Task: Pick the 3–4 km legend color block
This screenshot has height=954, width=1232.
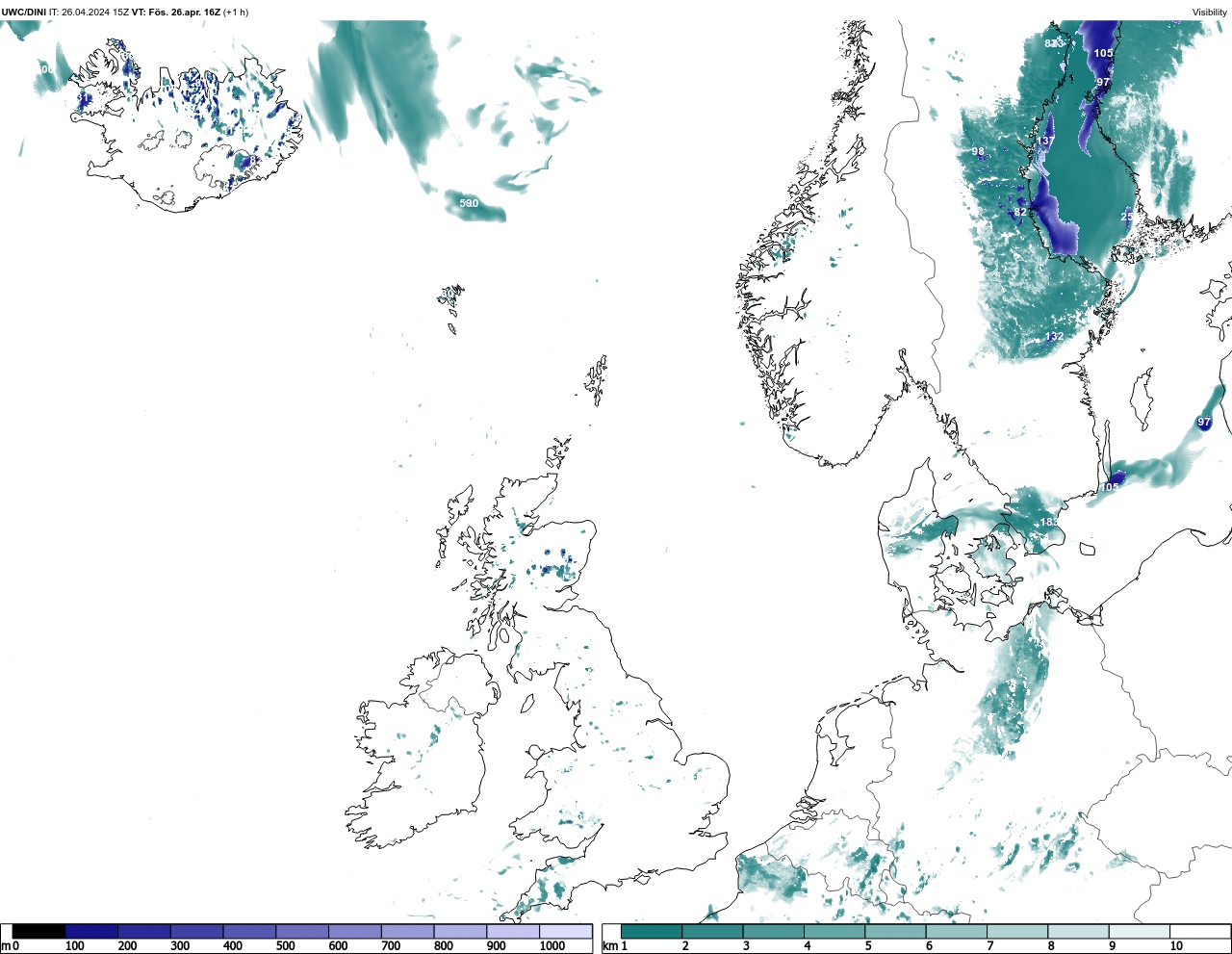Action: [773, 931]
